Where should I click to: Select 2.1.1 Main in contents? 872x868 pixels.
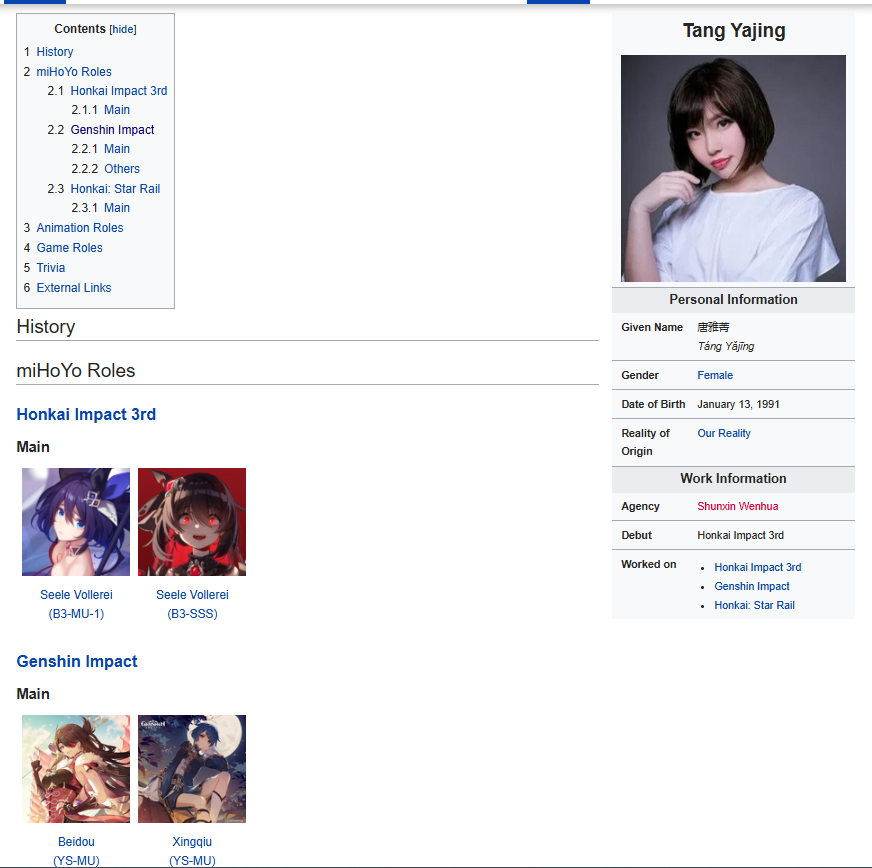117,110
